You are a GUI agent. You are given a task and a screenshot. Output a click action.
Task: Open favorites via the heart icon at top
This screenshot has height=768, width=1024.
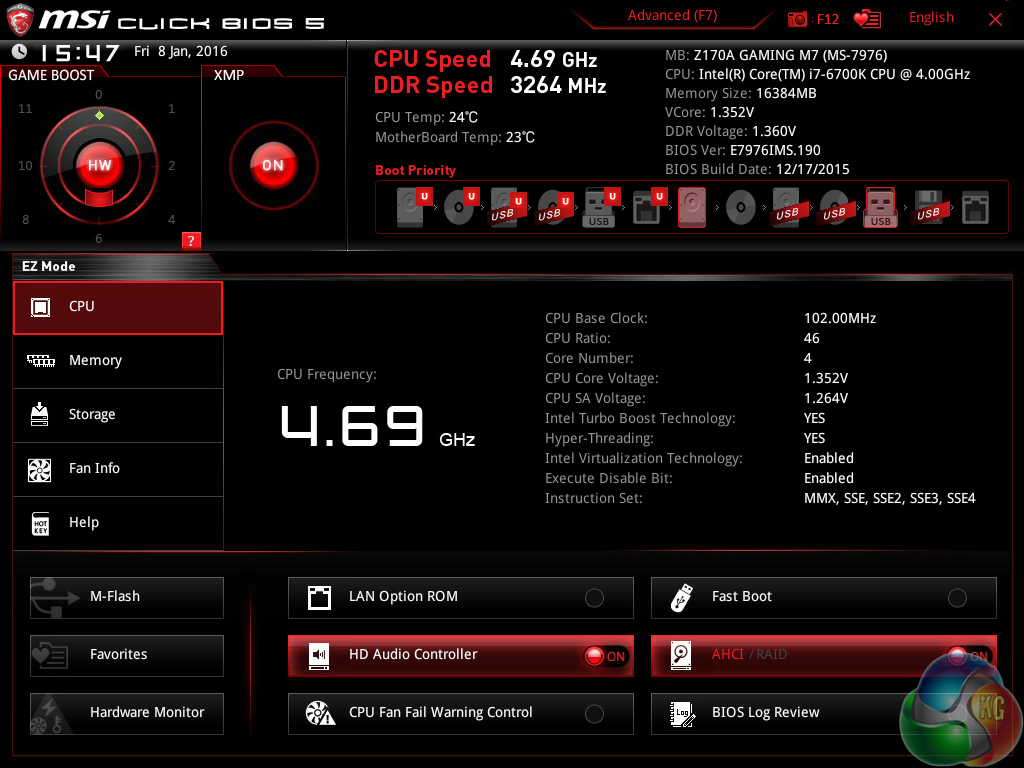(867, 19)
